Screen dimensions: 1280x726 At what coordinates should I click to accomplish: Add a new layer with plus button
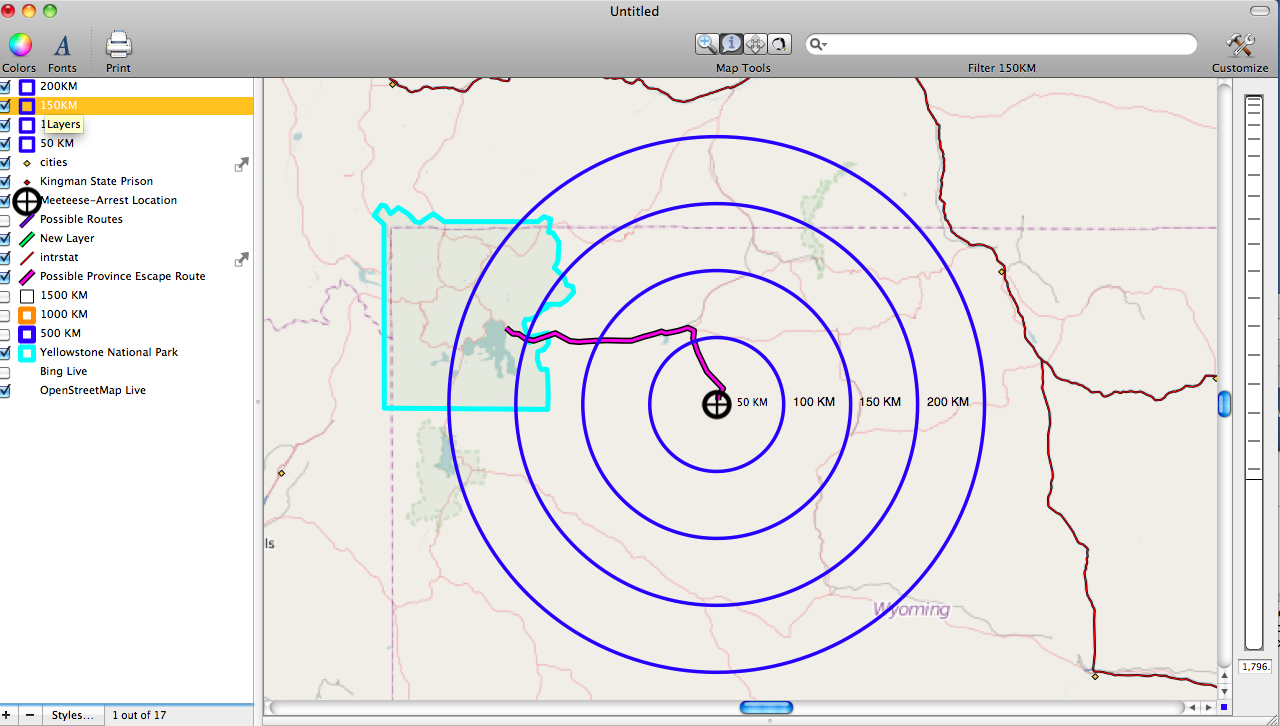[x=6, y=715]
